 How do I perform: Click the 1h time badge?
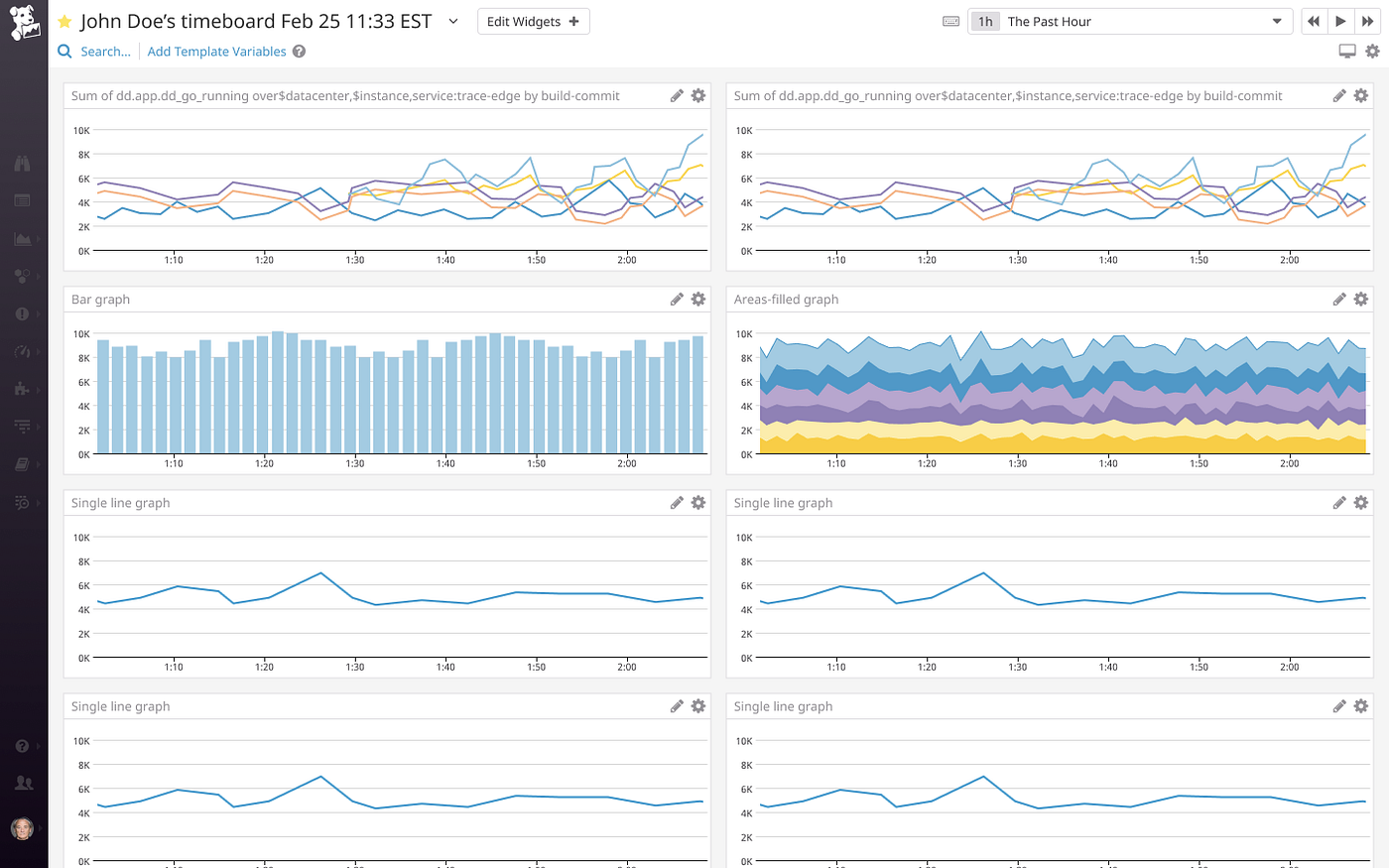[985, 21]
